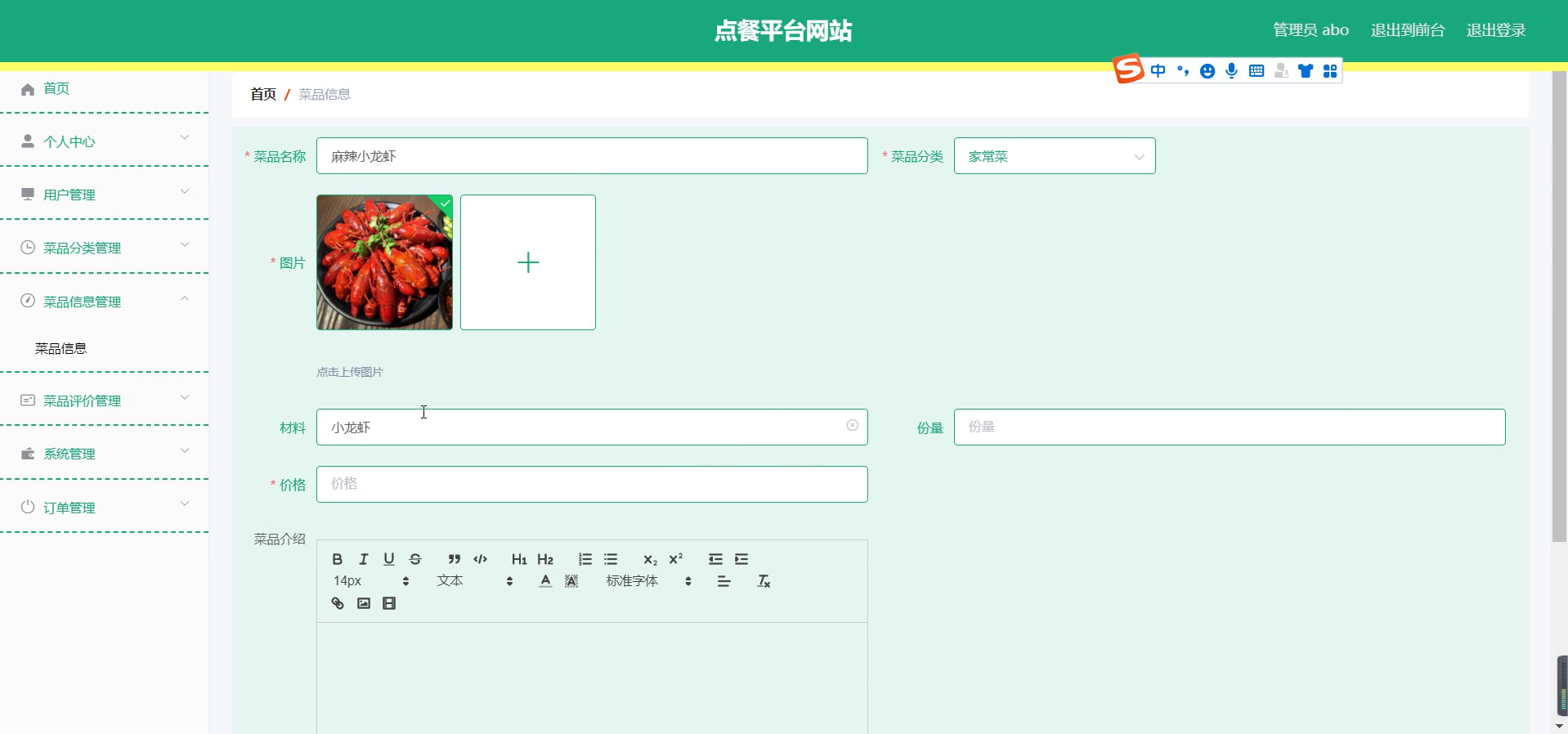Open the Sogou emoji panel

pyautogui.click(x=1207, y=71)
